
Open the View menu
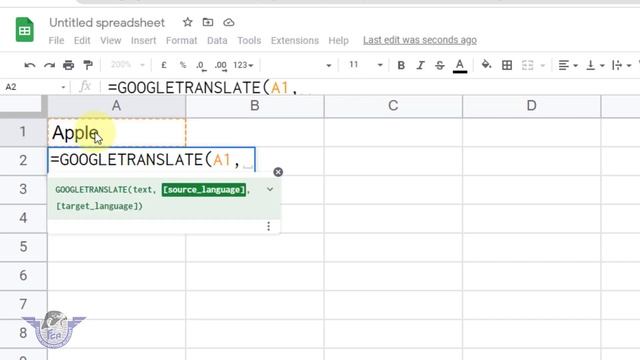(111, 40)
